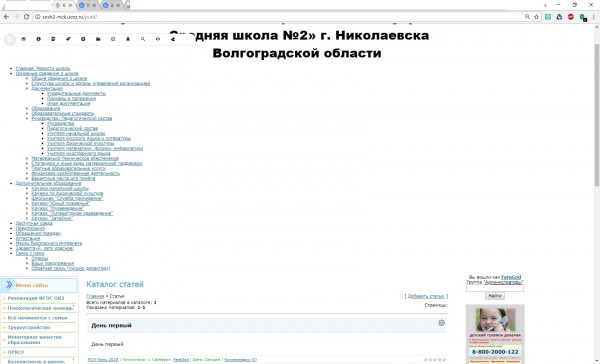
Task: Click the Главная breadcrumb link above the catalog
Action: [x=95, y=296]
